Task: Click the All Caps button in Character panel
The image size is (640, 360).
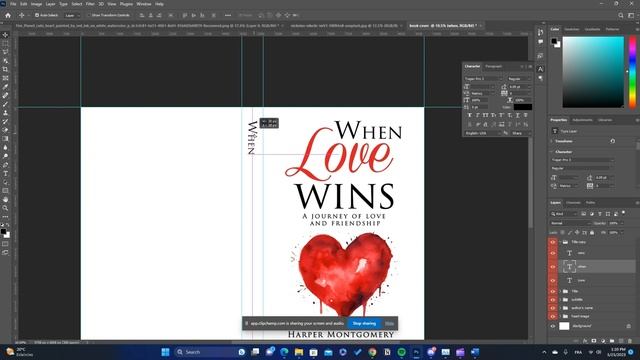Action: point(485,116)
